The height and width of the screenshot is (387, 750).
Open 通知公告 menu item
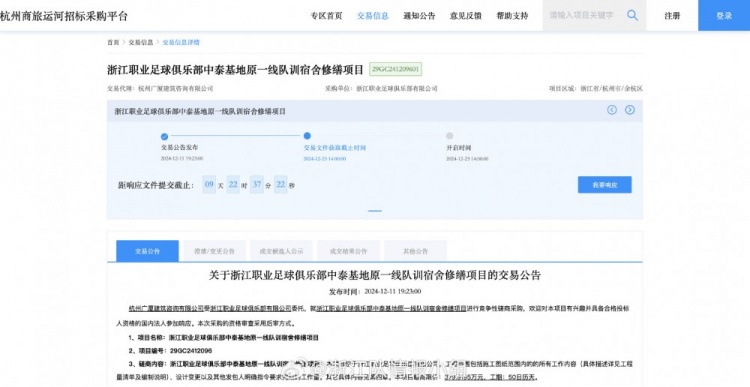click(419, 16)
